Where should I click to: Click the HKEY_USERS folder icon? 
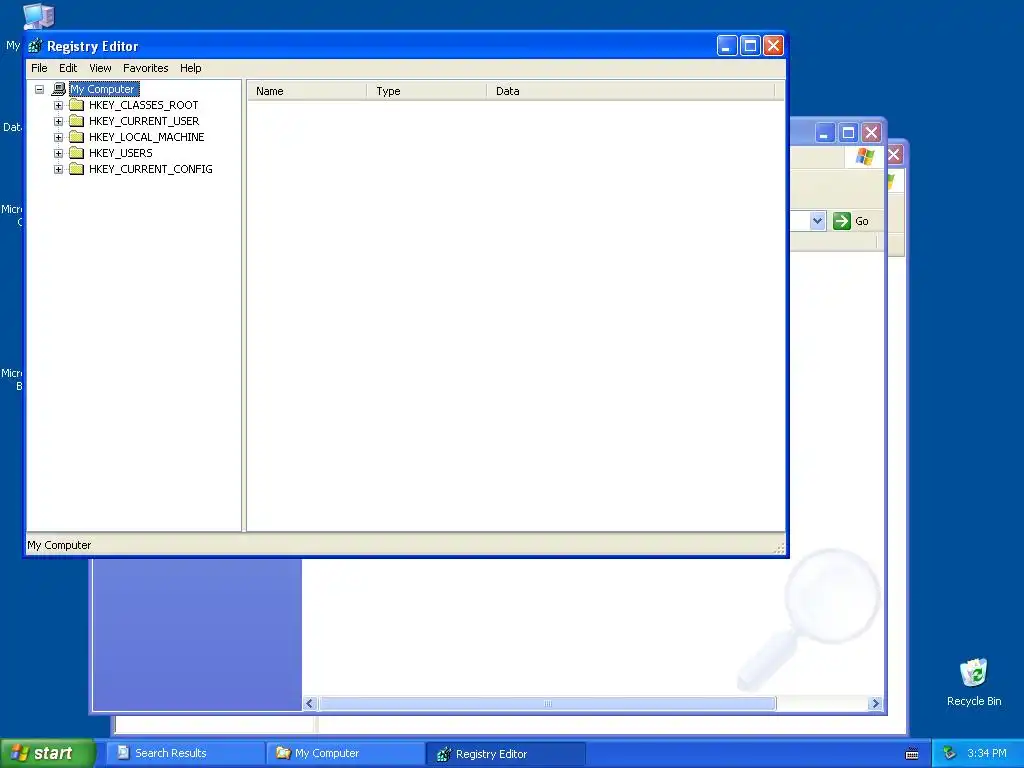pyautogui.click(x=77, y=153)
